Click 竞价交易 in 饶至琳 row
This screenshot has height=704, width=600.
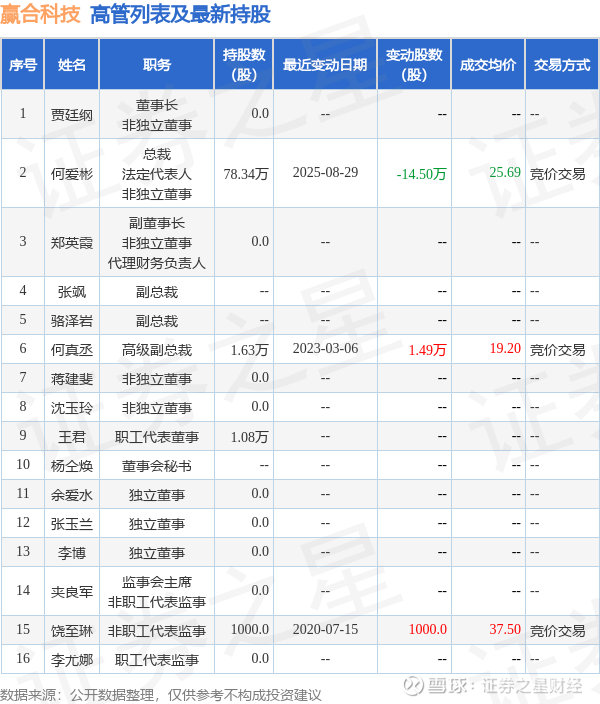point(557,631)
